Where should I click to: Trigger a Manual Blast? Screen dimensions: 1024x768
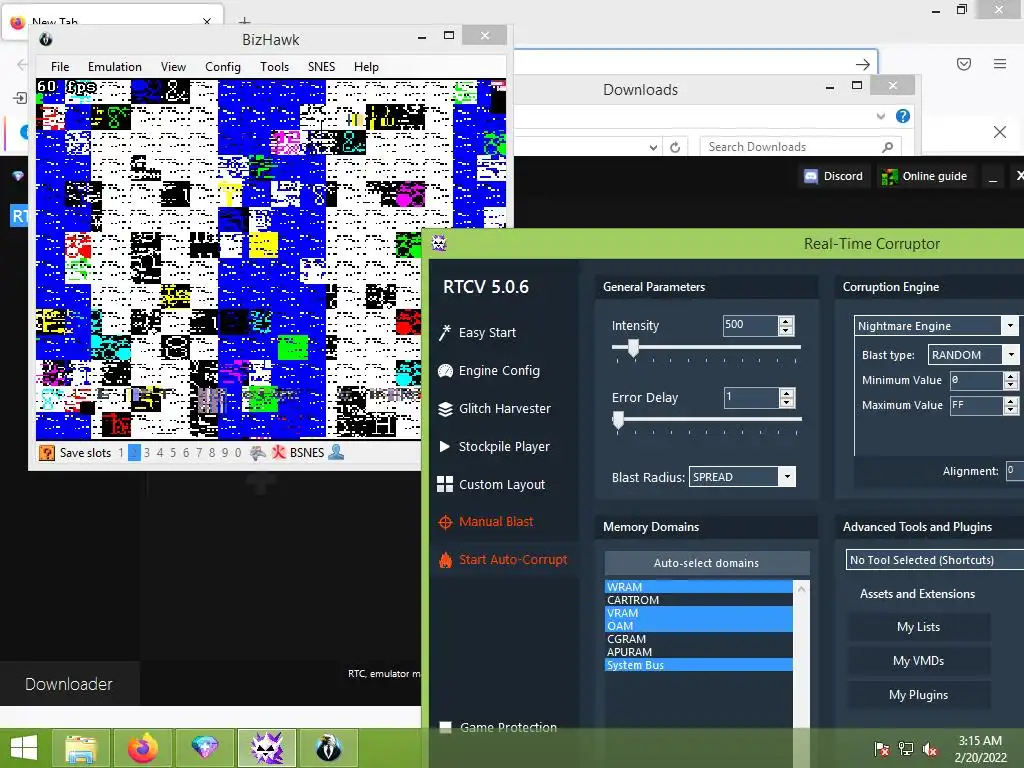tap(486, 521)
